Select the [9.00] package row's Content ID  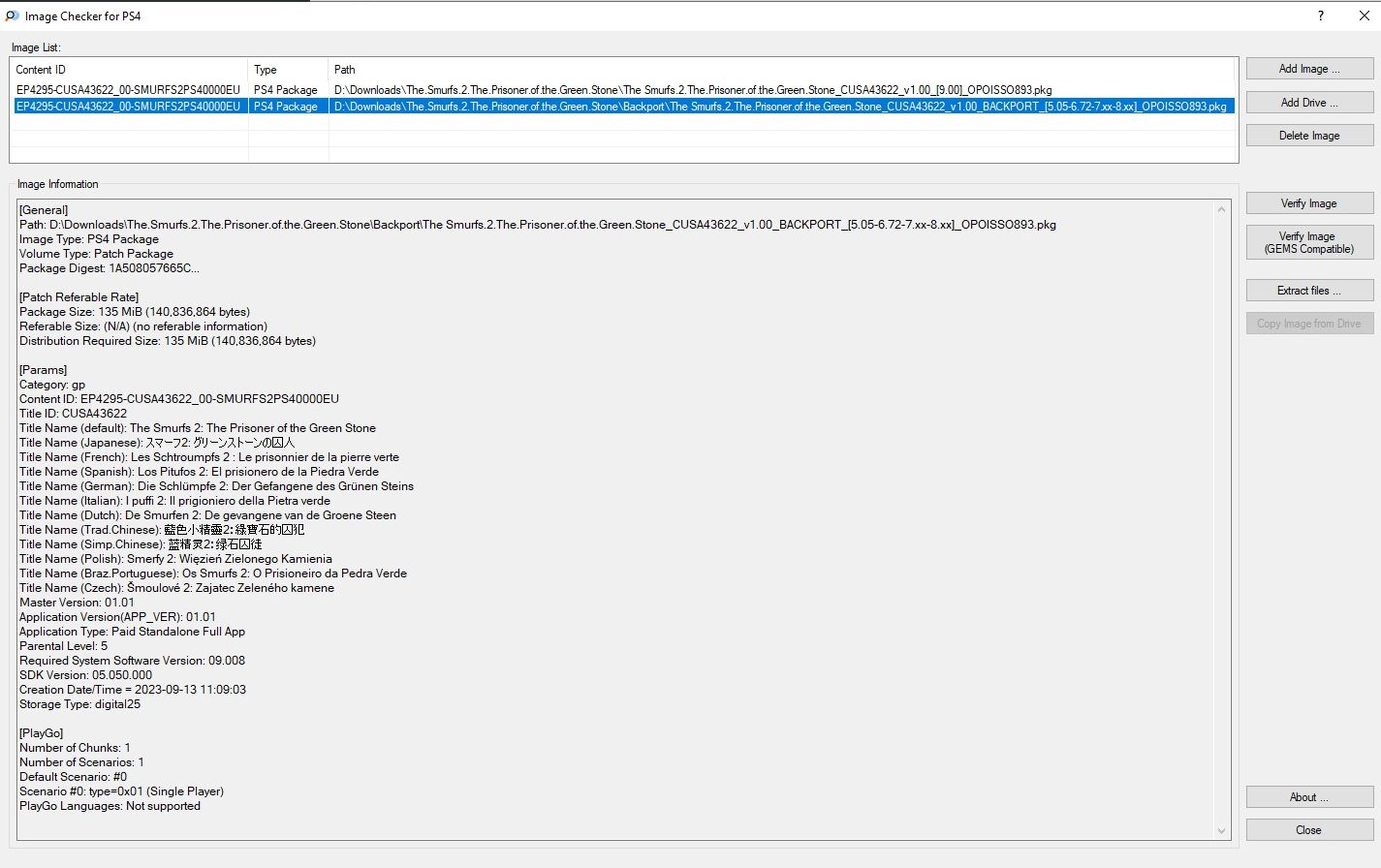(x=128, y=90)
